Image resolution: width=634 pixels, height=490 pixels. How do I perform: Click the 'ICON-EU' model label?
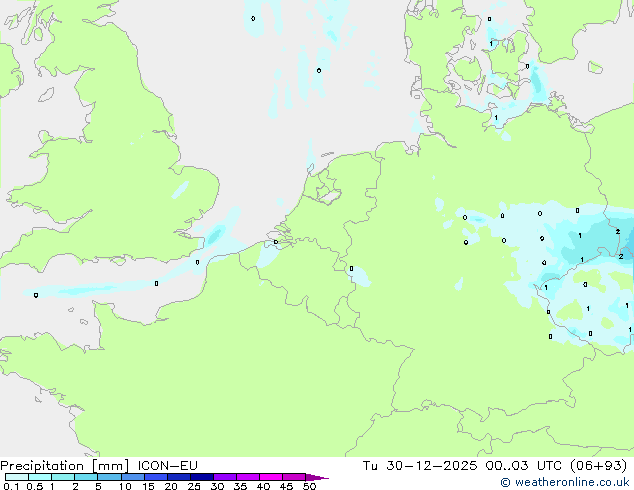167,466
